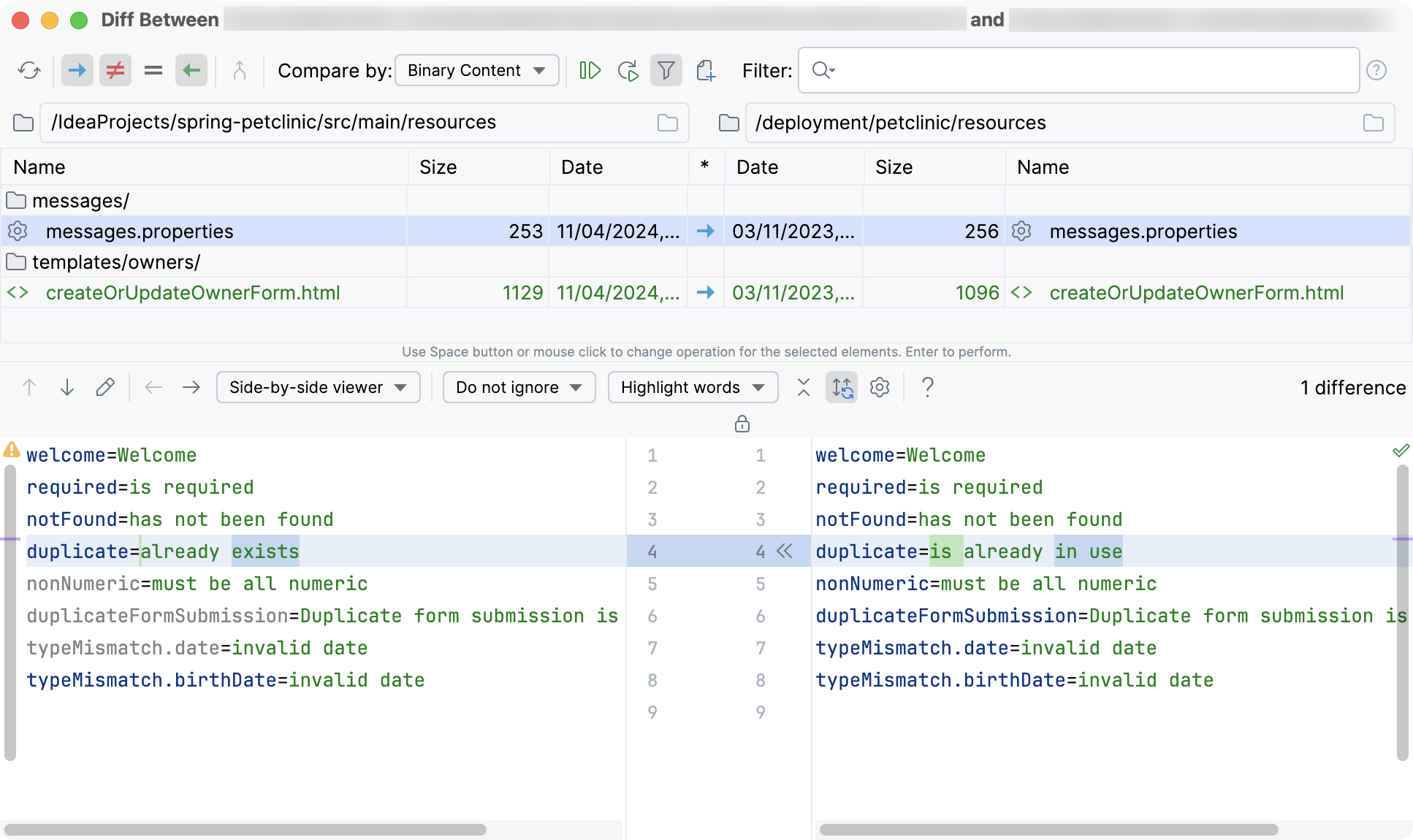Click the next difference navigation arrow
The image size is (1413, 840).
tap(66, 387)
